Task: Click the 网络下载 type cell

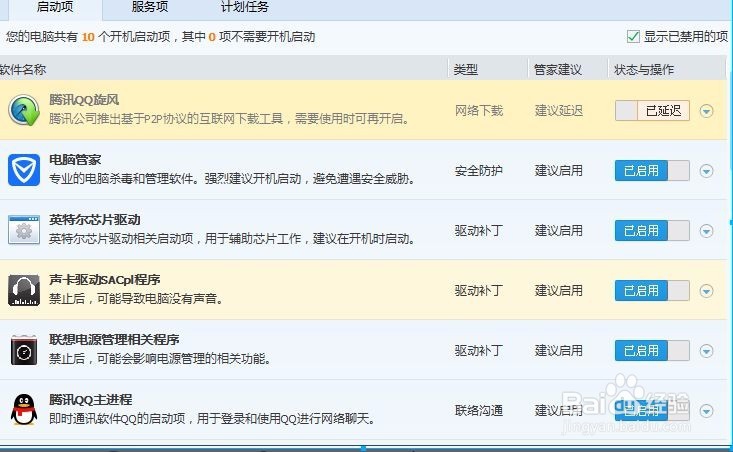Action: coord(479,111)
